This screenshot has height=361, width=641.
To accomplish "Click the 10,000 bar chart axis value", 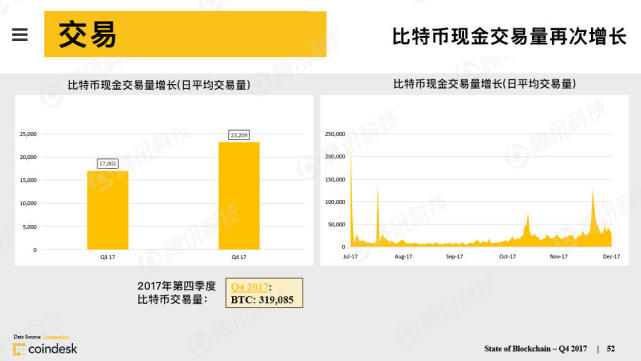I will coord(28,203).
